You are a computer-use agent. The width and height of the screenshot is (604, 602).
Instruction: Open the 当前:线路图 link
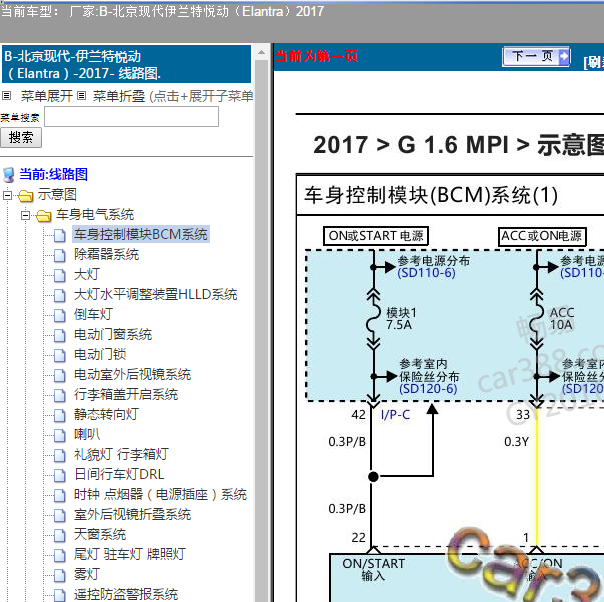pyautogui.click(x=54, y=174)
